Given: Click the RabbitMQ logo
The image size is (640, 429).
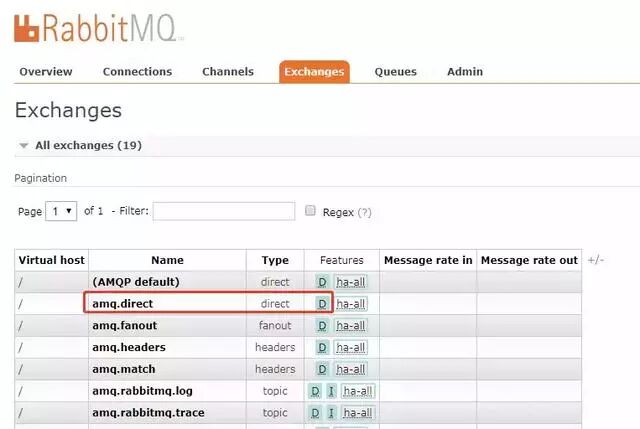Looking at the screenshot, I should click(98, 28).
